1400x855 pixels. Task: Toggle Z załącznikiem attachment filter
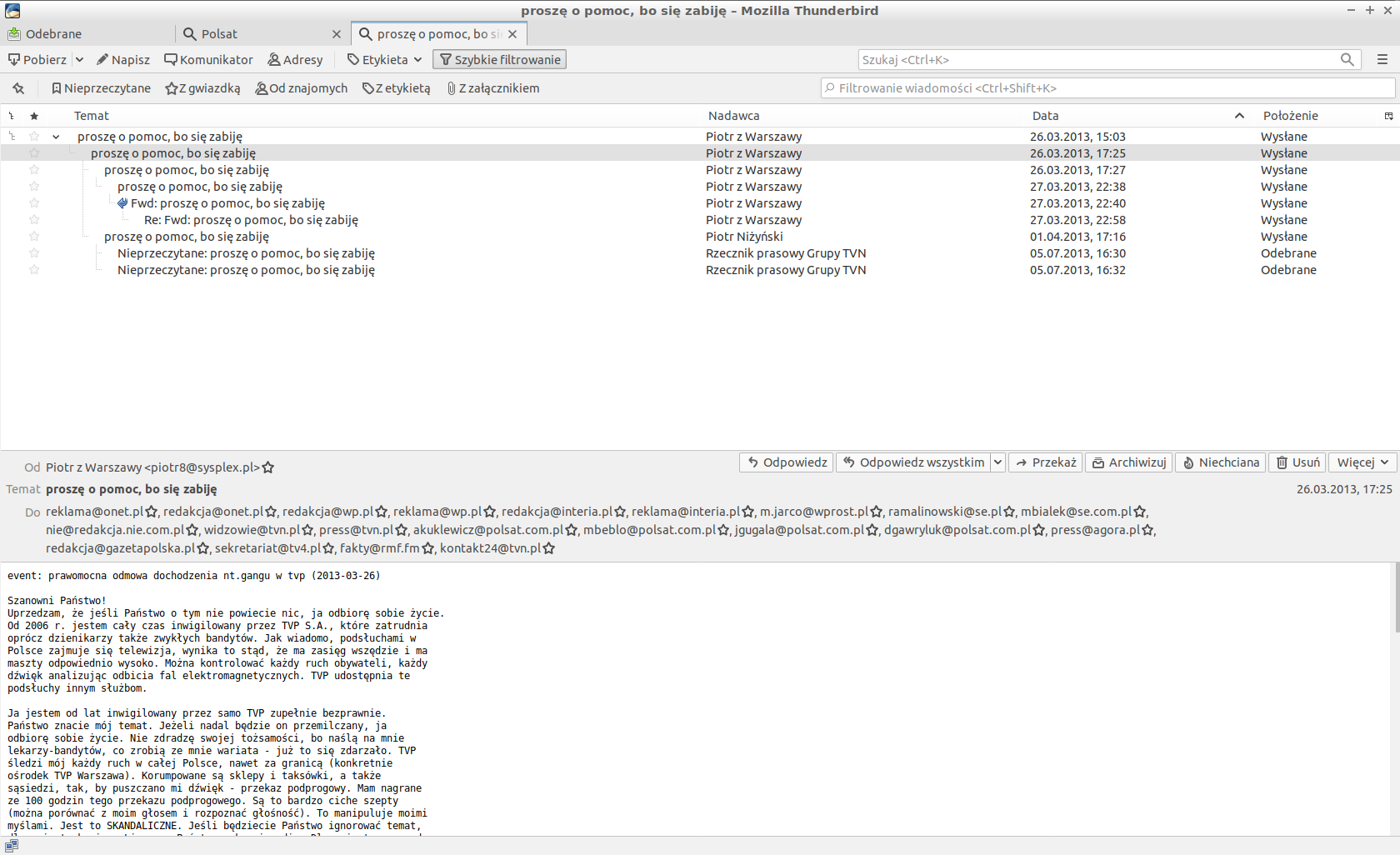tap(493, 88)
